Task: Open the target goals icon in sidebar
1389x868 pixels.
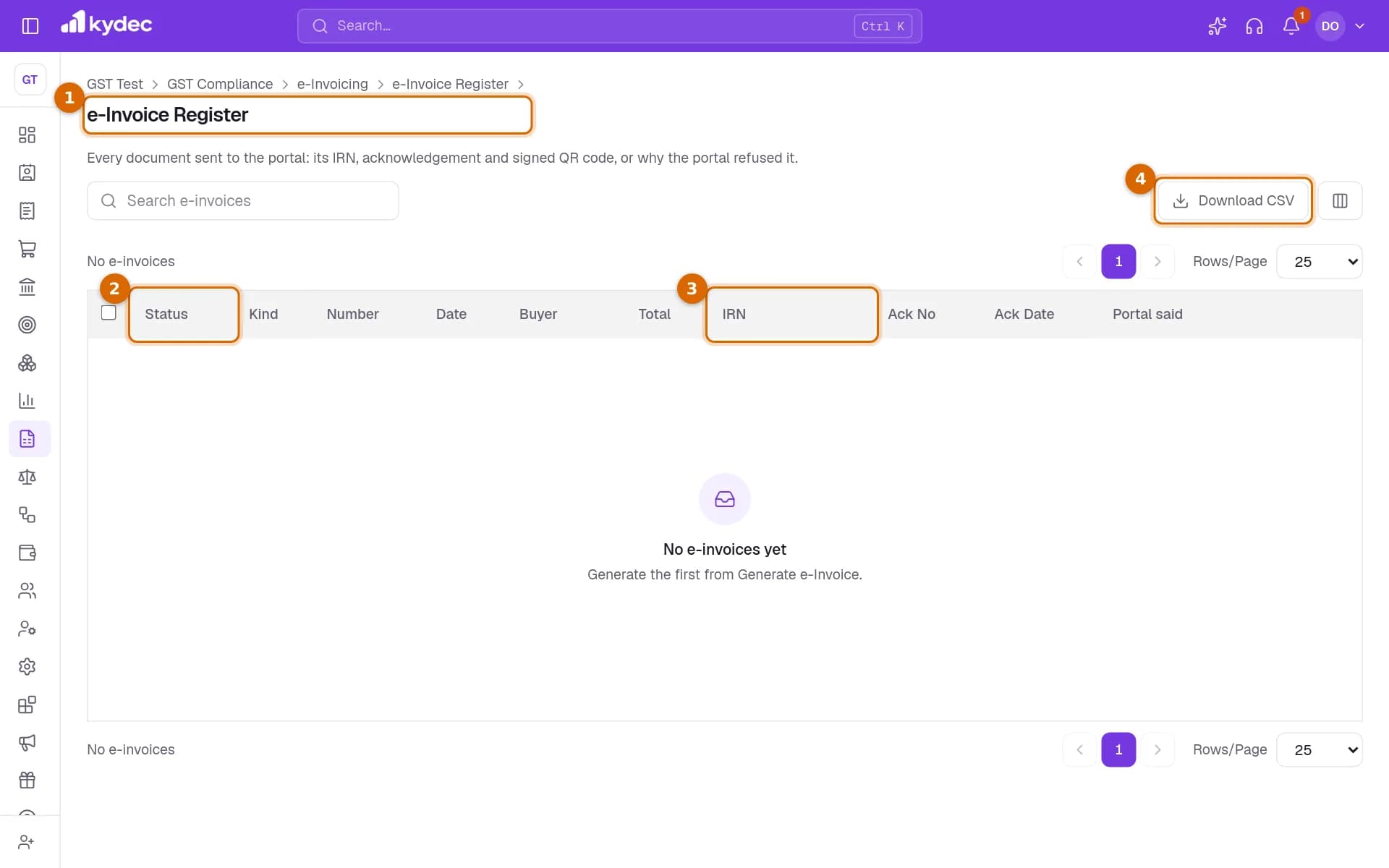Action: coord(27,325)
